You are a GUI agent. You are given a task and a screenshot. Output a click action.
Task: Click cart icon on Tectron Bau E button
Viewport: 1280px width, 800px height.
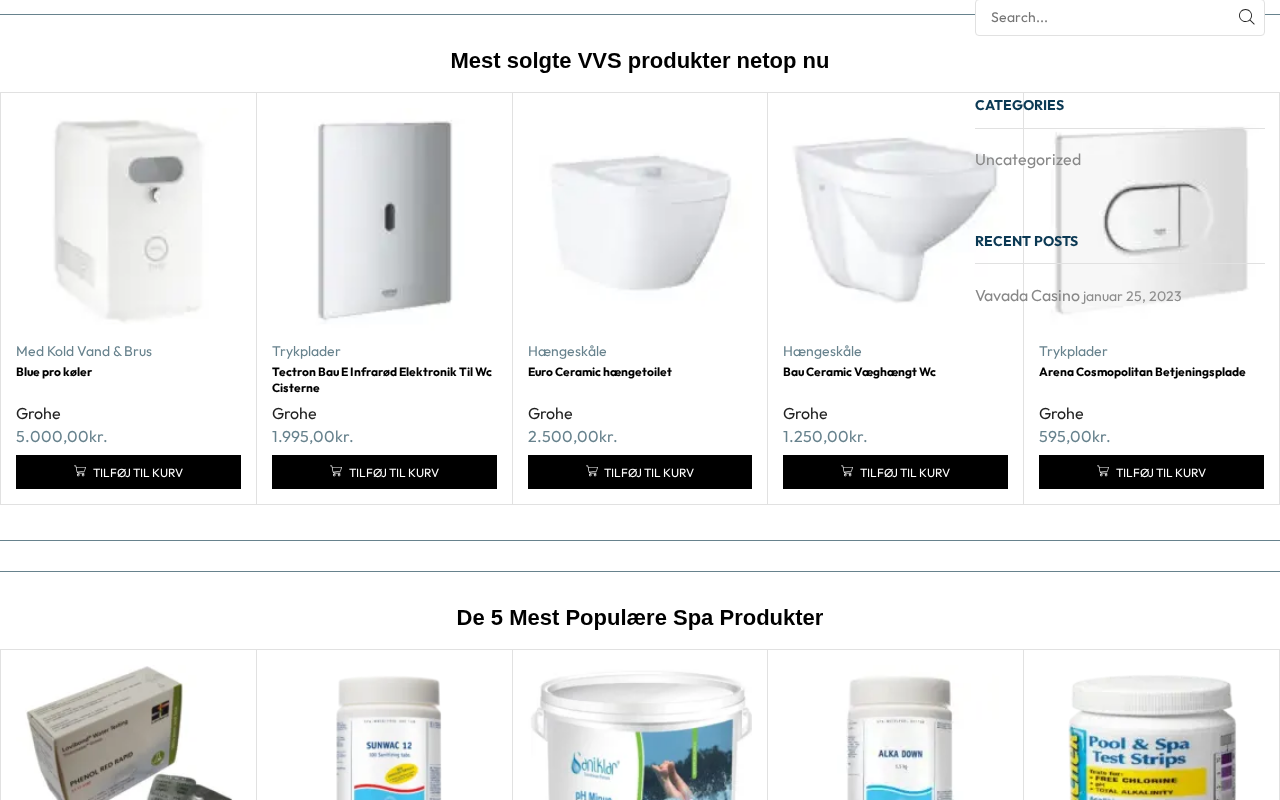(336, 471)
